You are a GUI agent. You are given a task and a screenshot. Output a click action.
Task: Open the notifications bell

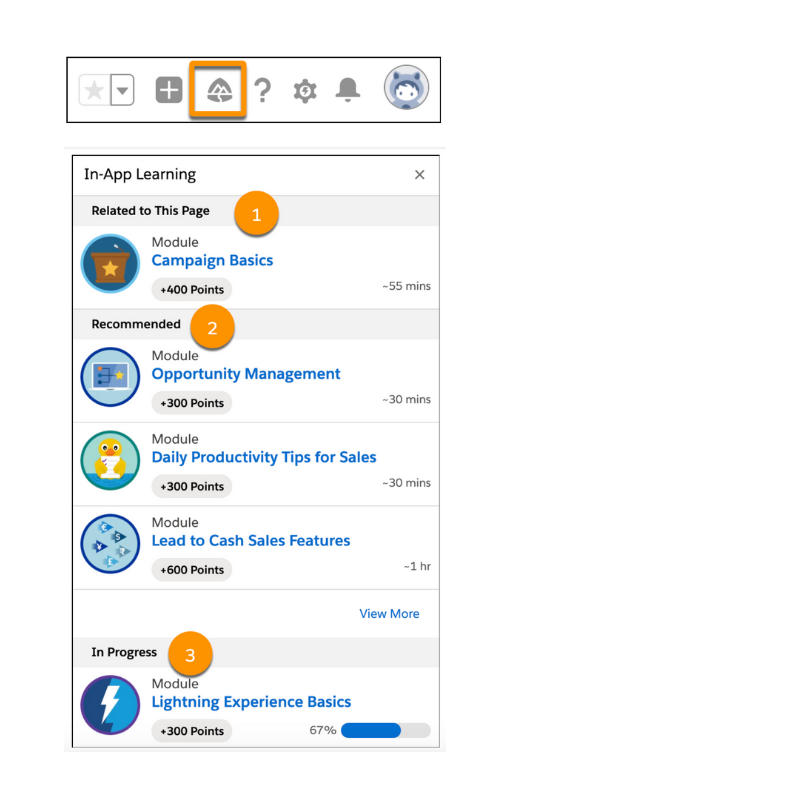(x=348, y=90)
